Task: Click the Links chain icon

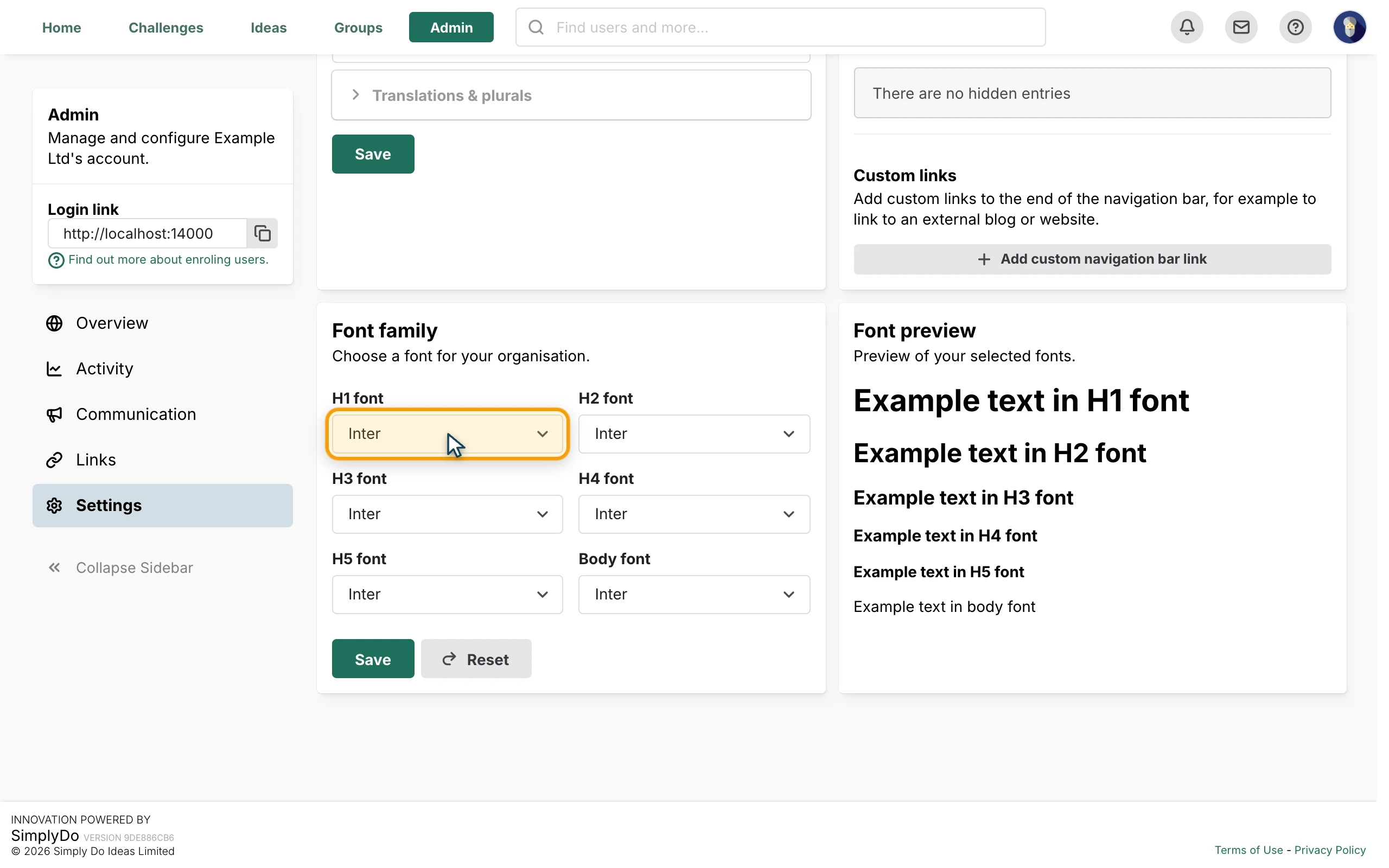Action: (x=54, y=460)
